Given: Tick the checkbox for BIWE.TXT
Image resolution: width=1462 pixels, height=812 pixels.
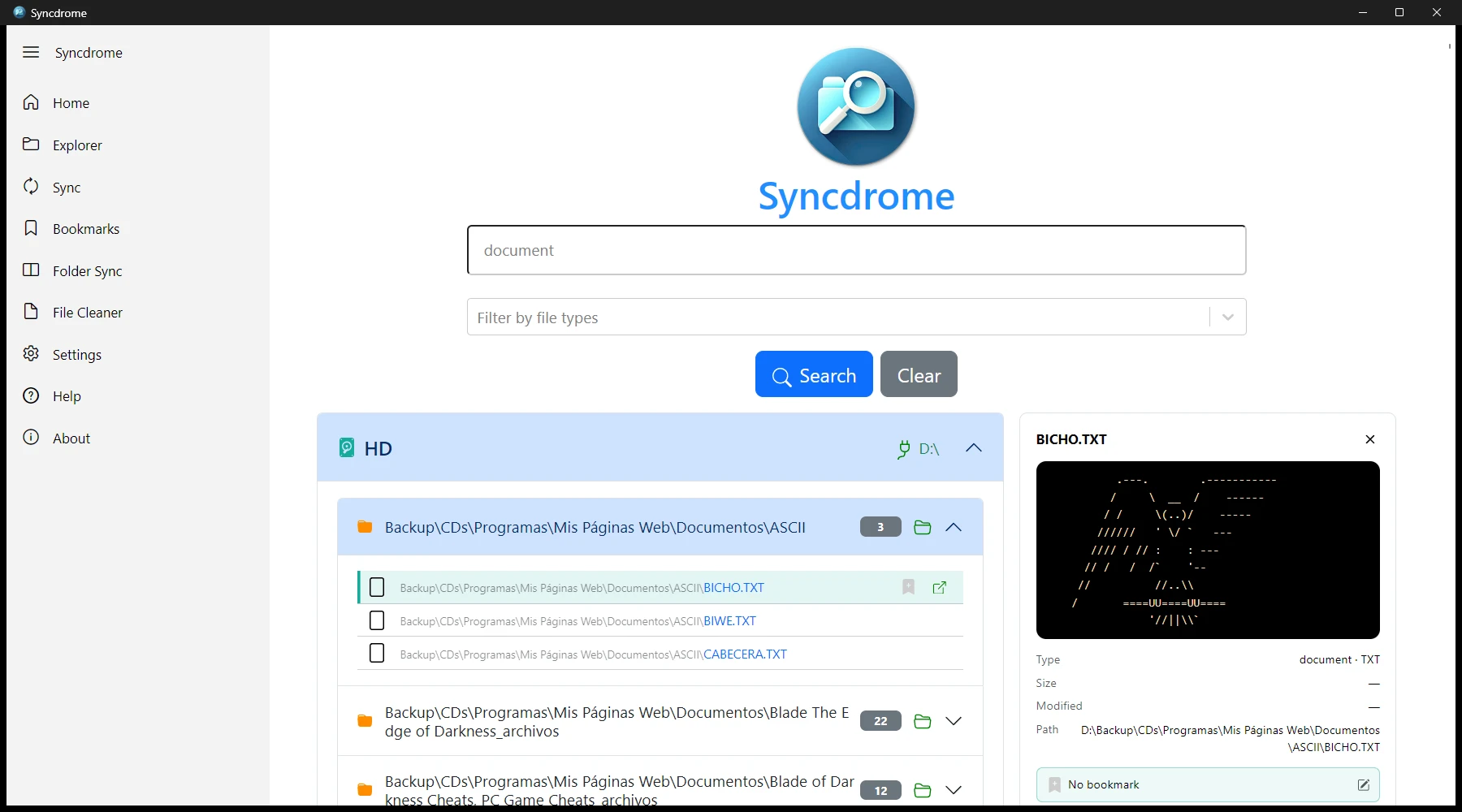Looking at the screenshot, I should (x=377, y=620).
